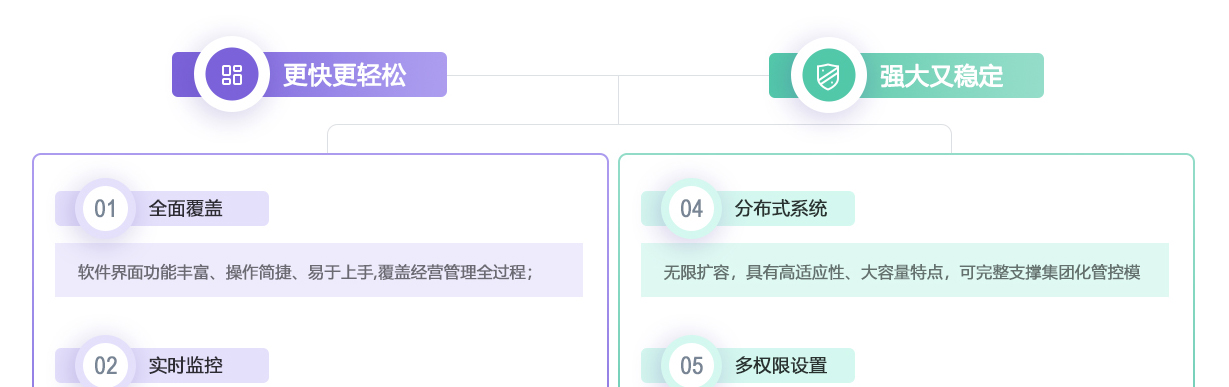
Task: Click the green shield icon circle
Action: (829, 75)
